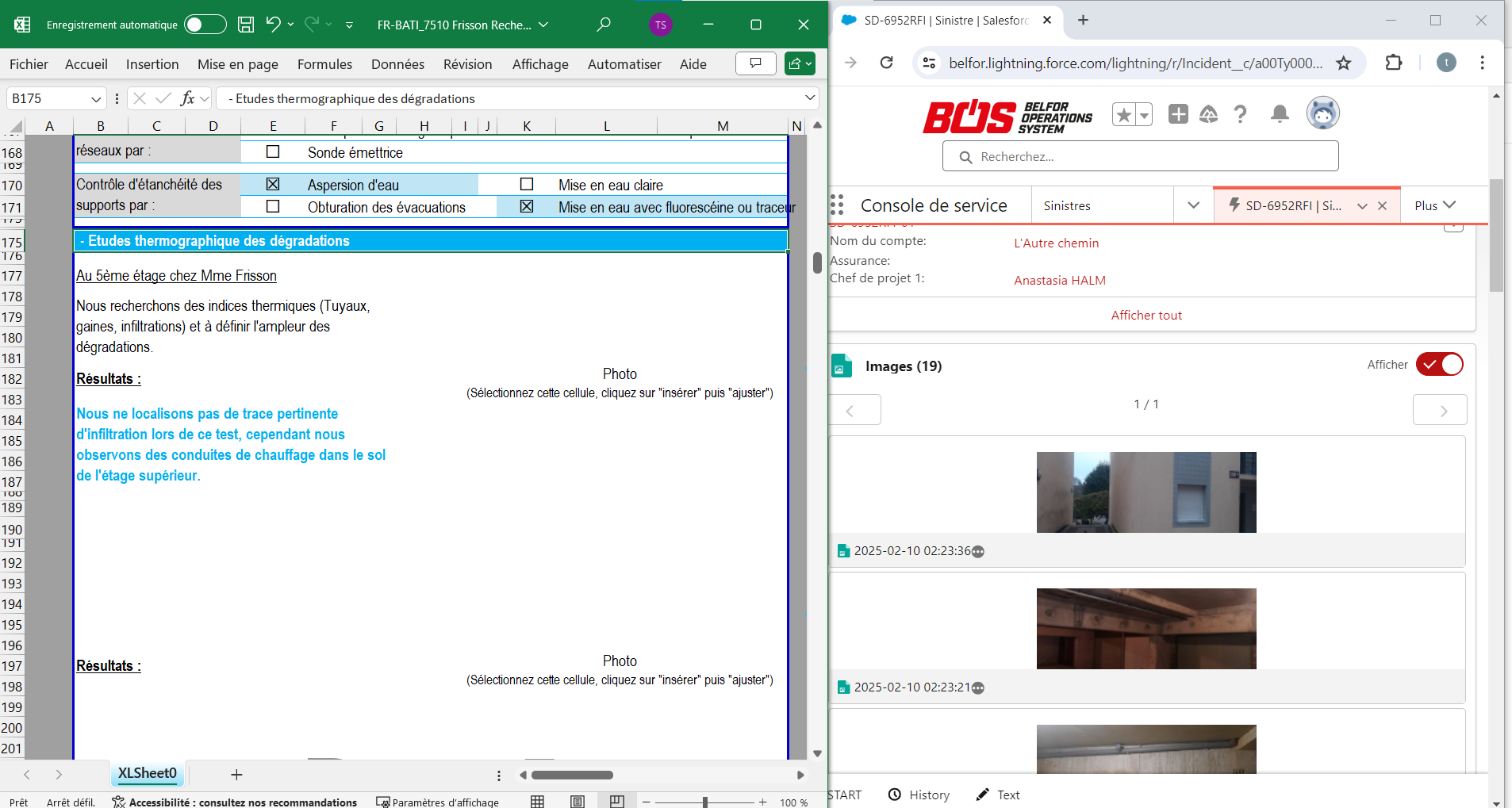Reload the Salesforce page in Chrome
The height and width of the screenshot is (808, 1512).
point(887,63)
